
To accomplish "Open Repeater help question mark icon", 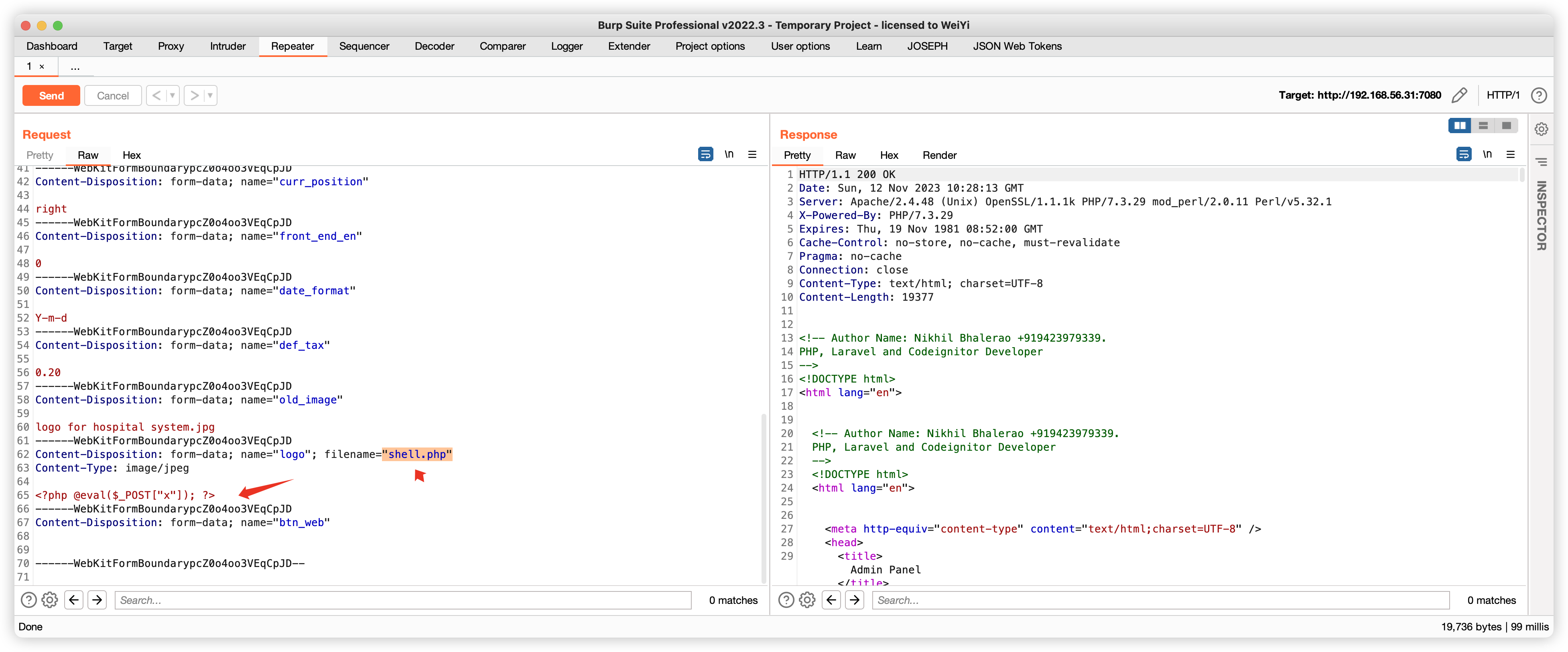I will point(1539,95).
